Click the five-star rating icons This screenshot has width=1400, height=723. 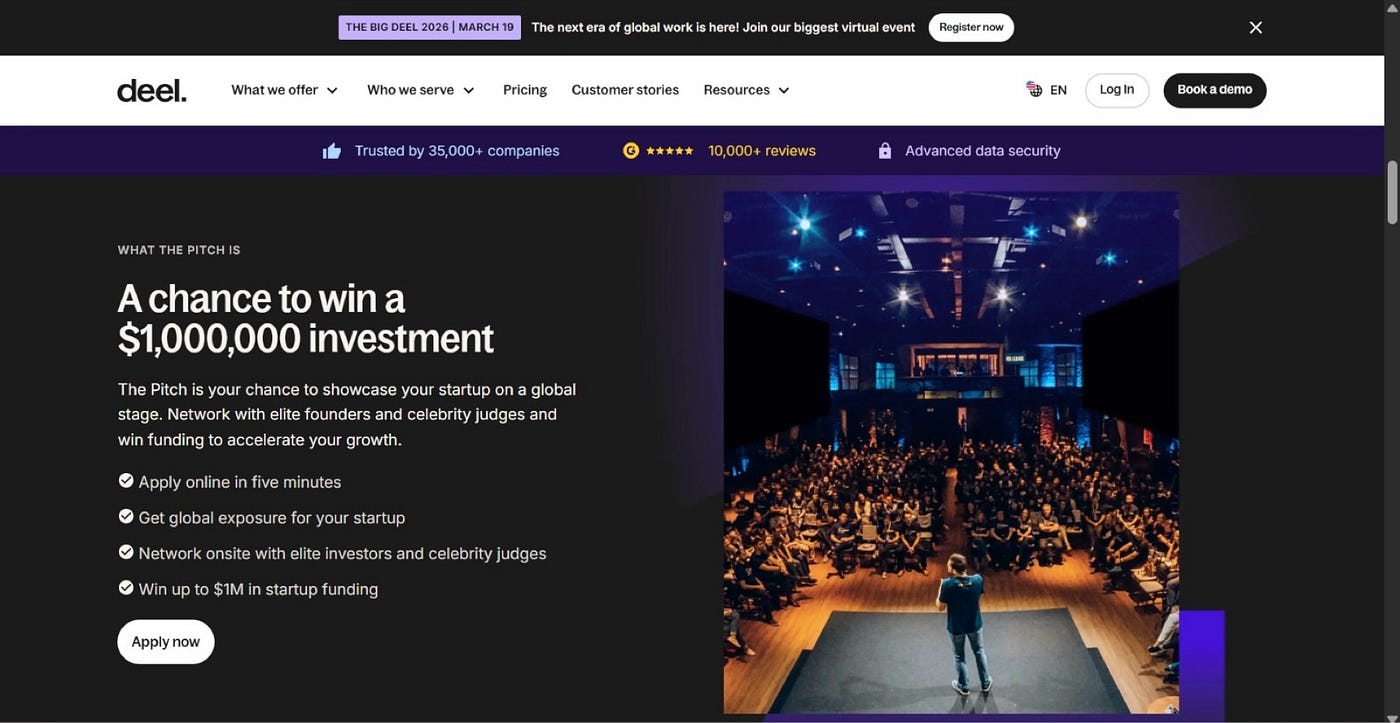click(670, 151)
